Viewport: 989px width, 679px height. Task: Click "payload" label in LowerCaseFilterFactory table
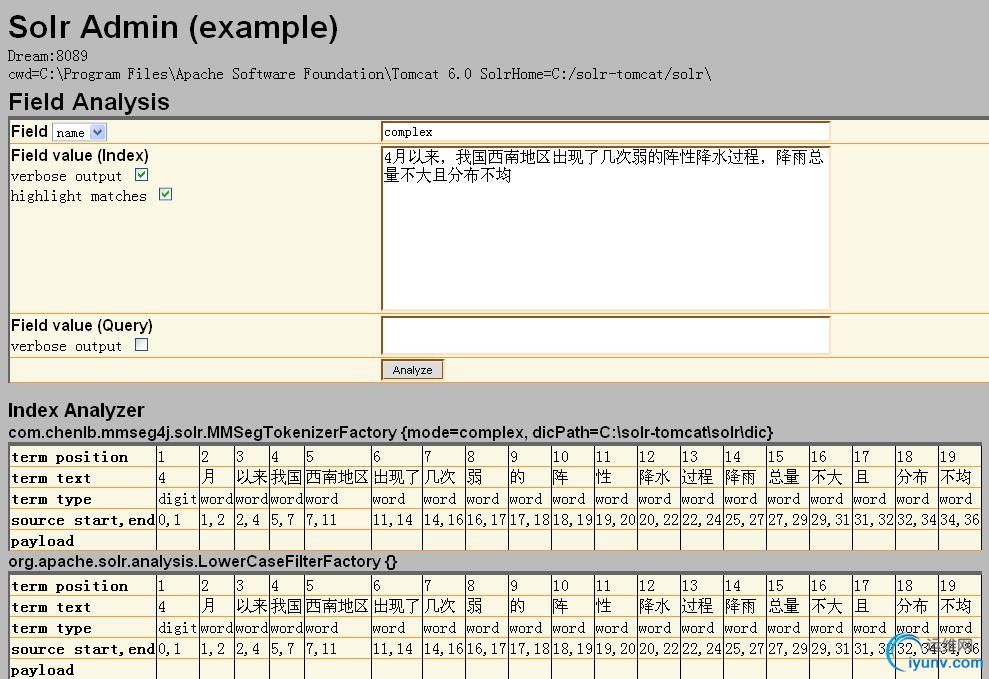pyautogui.click(x=42, y=670)
